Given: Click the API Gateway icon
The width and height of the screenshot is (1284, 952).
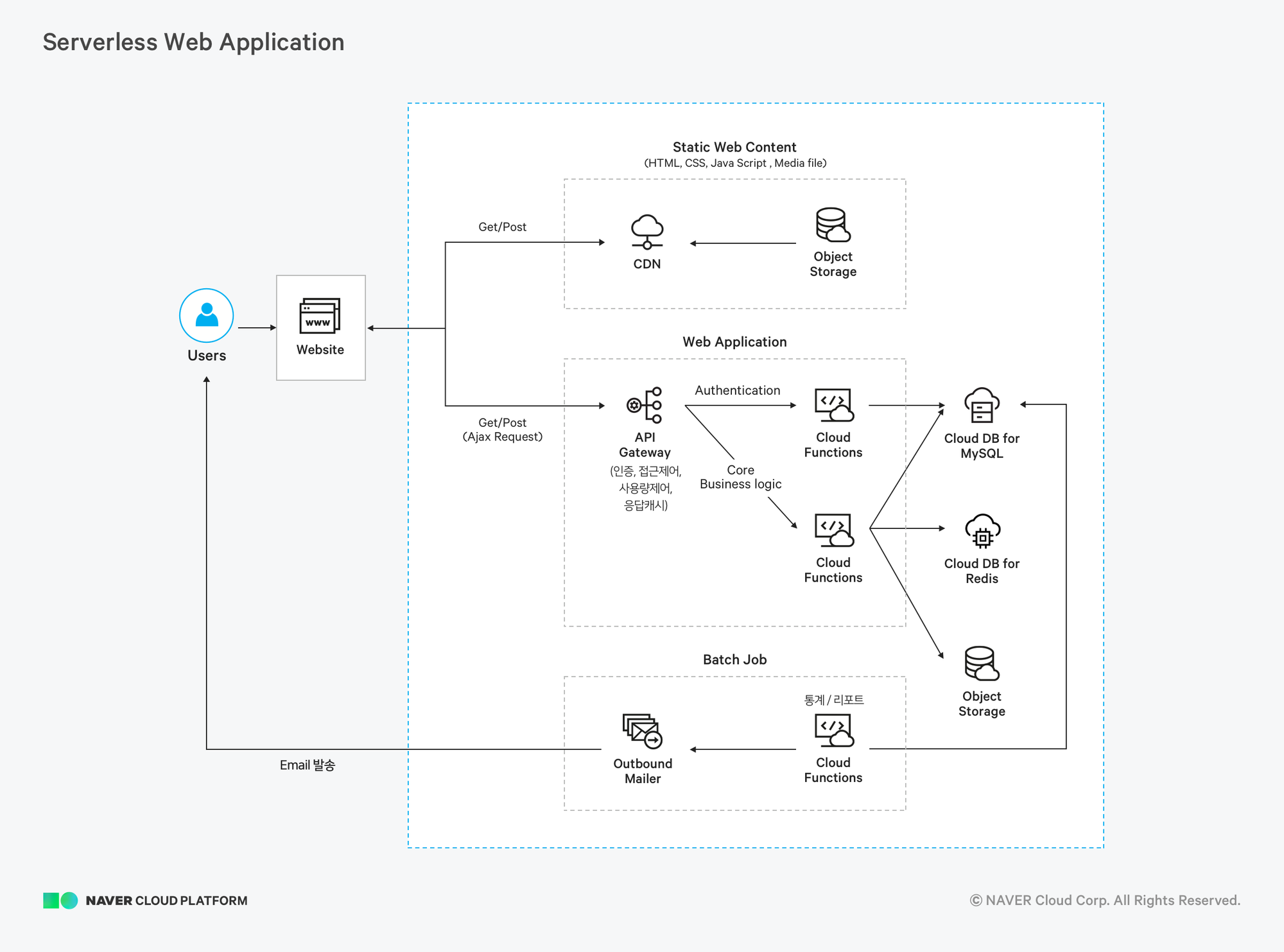Looking at the screenshot, I should pos(645,405).
